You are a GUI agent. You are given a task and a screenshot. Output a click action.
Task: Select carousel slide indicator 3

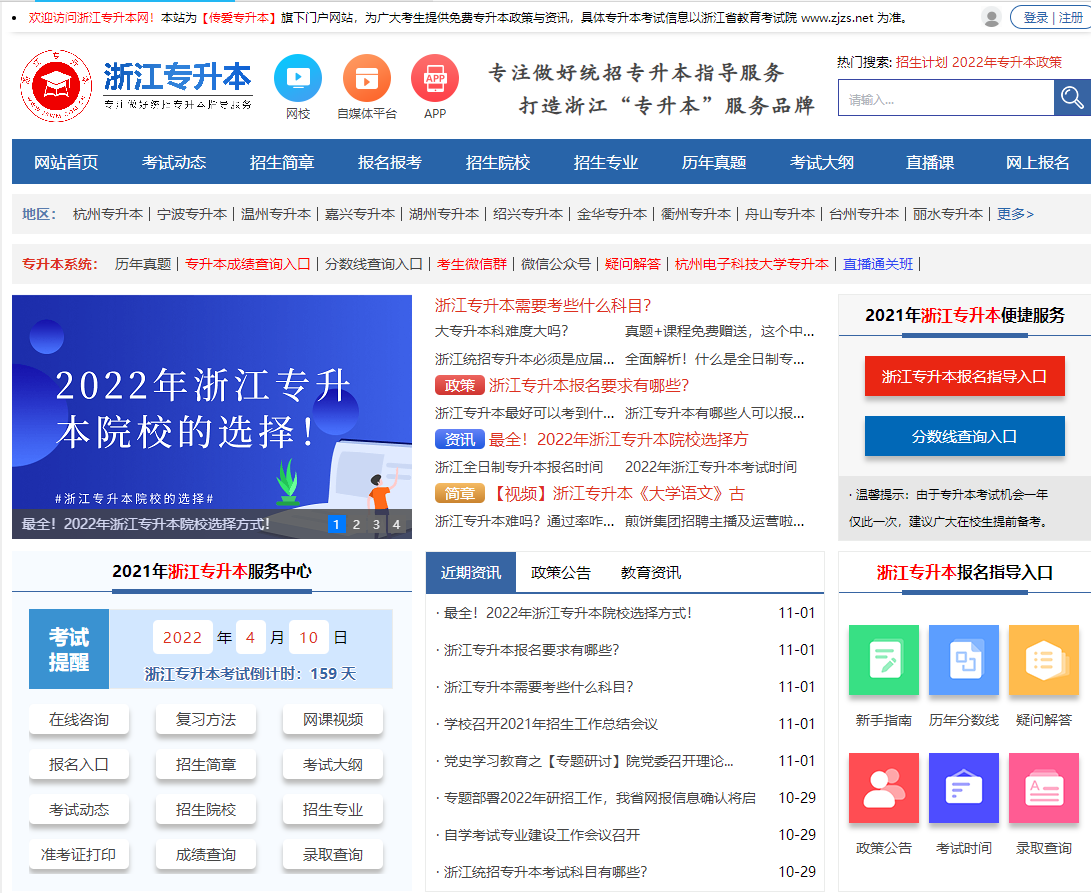tap(376, 524)
